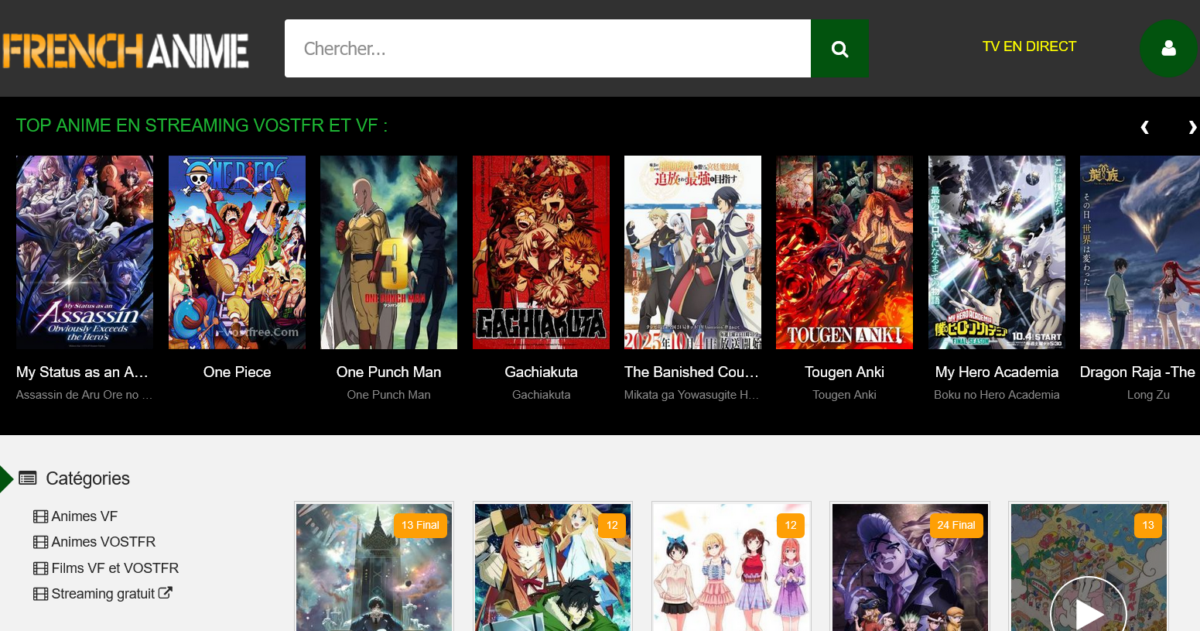Open the user account profile icon
The width and height of the screenshot is (1200, 631).
click(x=1168, y=48)
